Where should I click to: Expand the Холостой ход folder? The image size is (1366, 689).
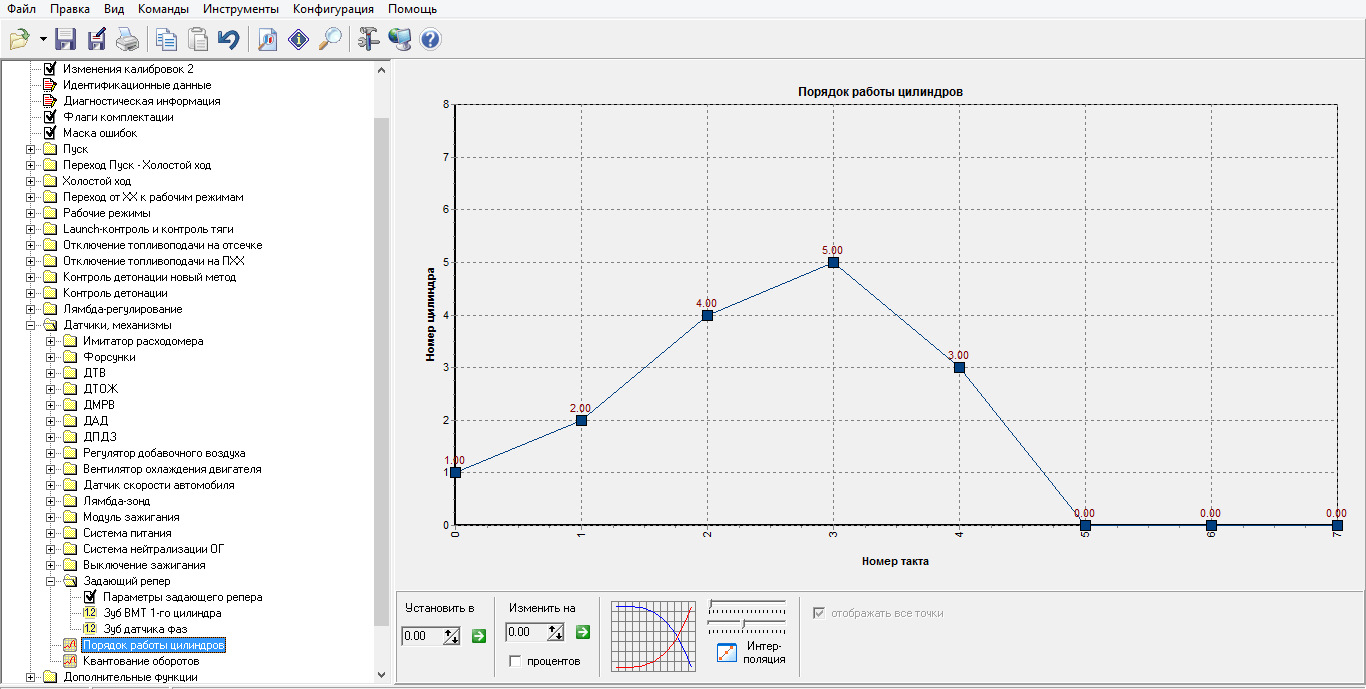(x=31, y=181)
